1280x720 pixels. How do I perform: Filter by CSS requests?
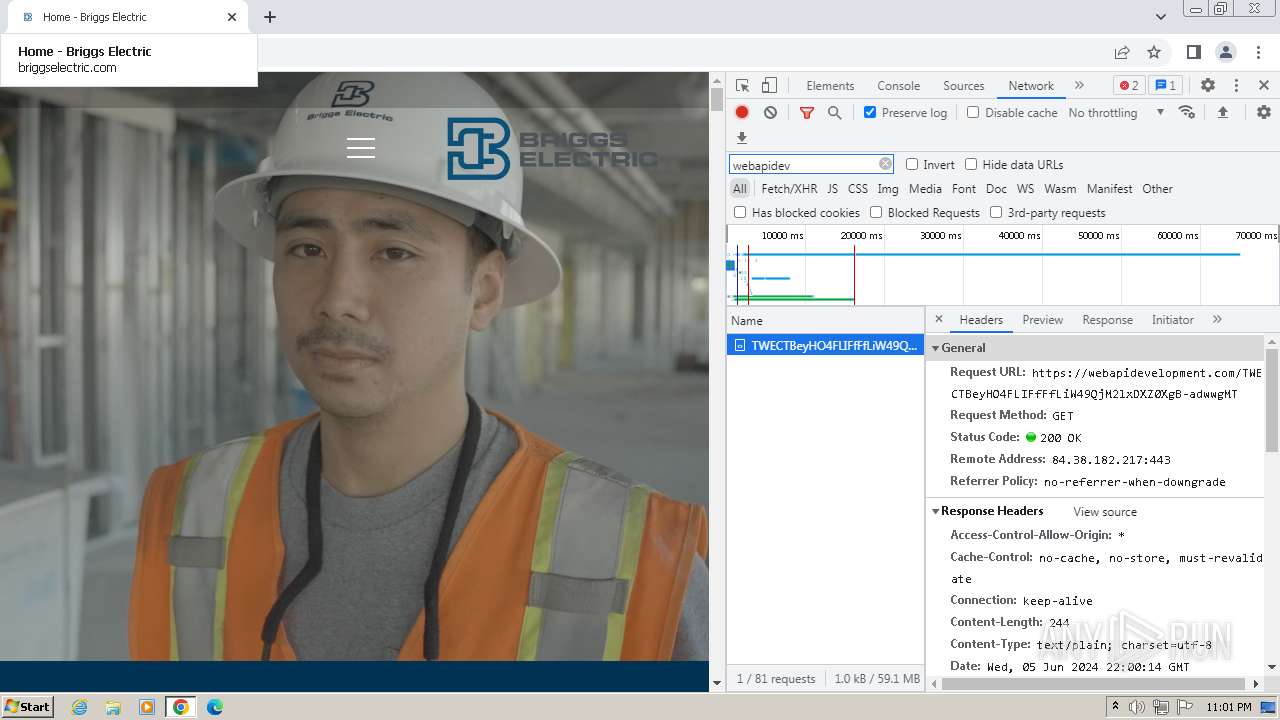point(858,189)
